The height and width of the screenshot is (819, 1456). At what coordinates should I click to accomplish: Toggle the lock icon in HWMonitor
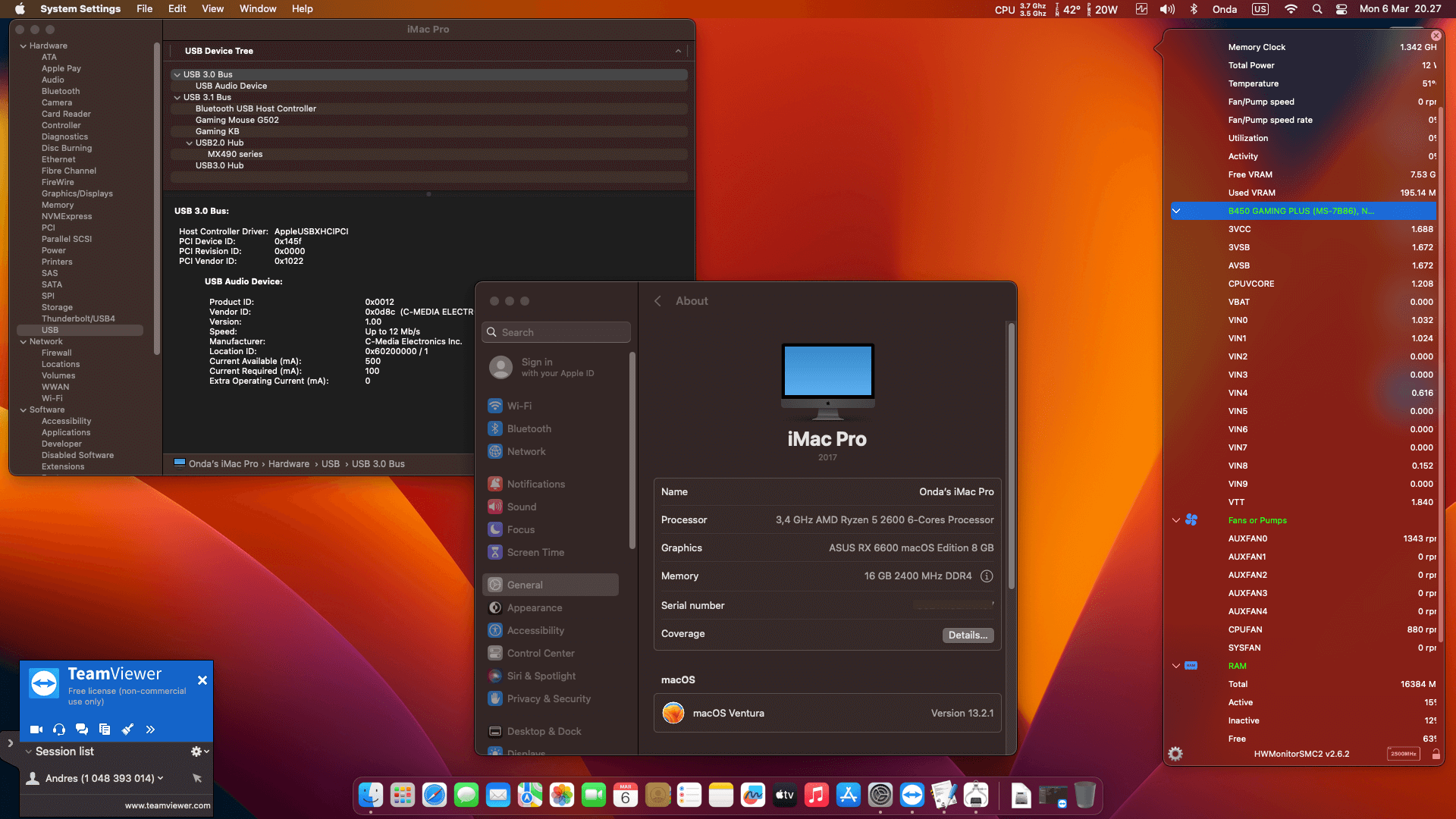1436,754
